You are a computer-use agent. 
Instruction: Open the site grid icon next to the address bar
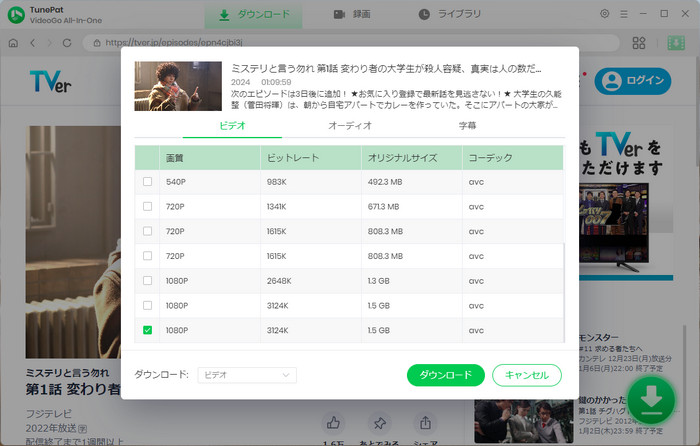tap(639, 43)
